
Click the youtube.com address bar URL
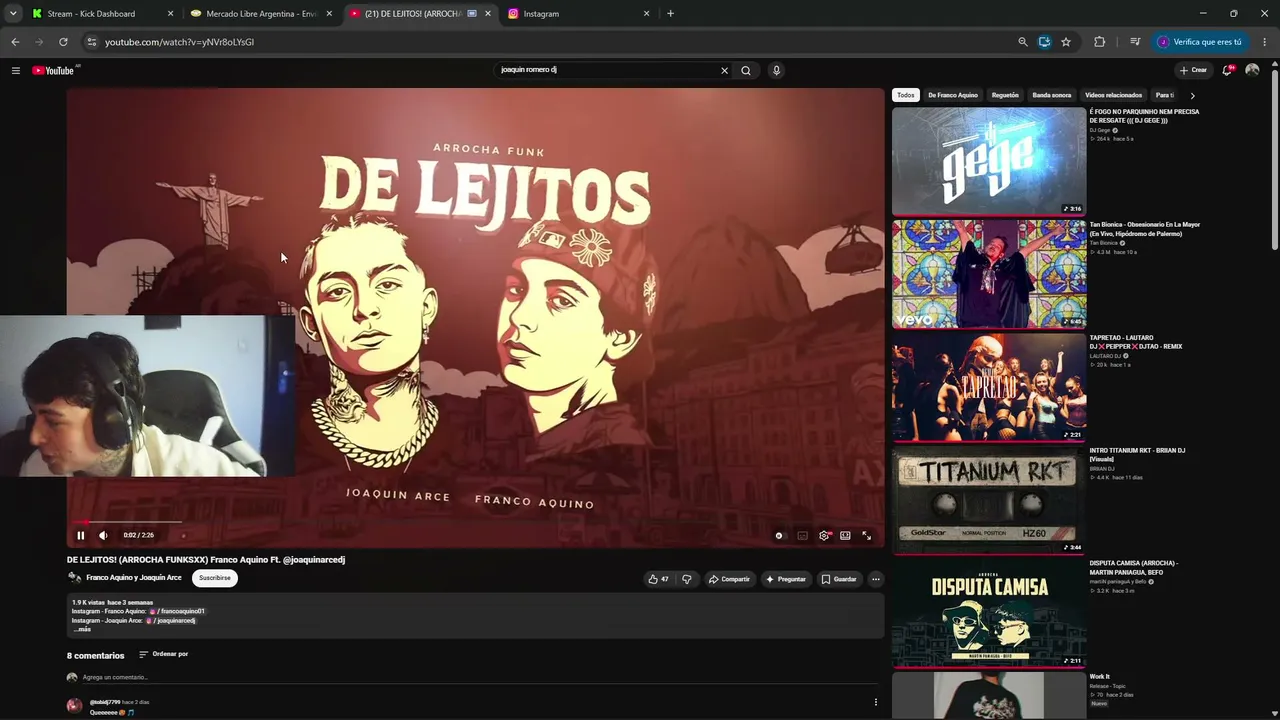(x=180, y=42)
